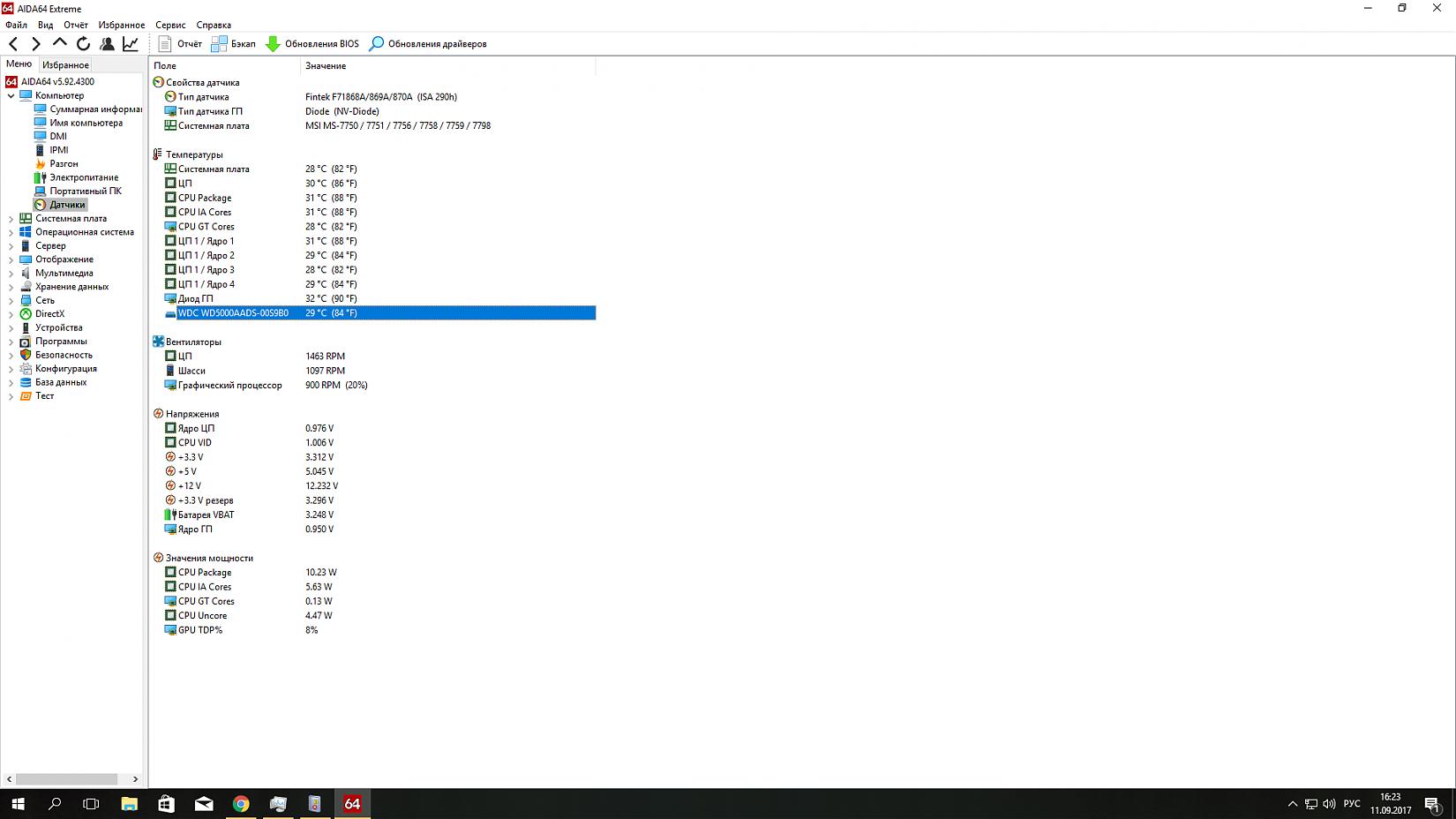Open the Windows Start menu
1456x819 pixels.
click(x=18, y=804)
